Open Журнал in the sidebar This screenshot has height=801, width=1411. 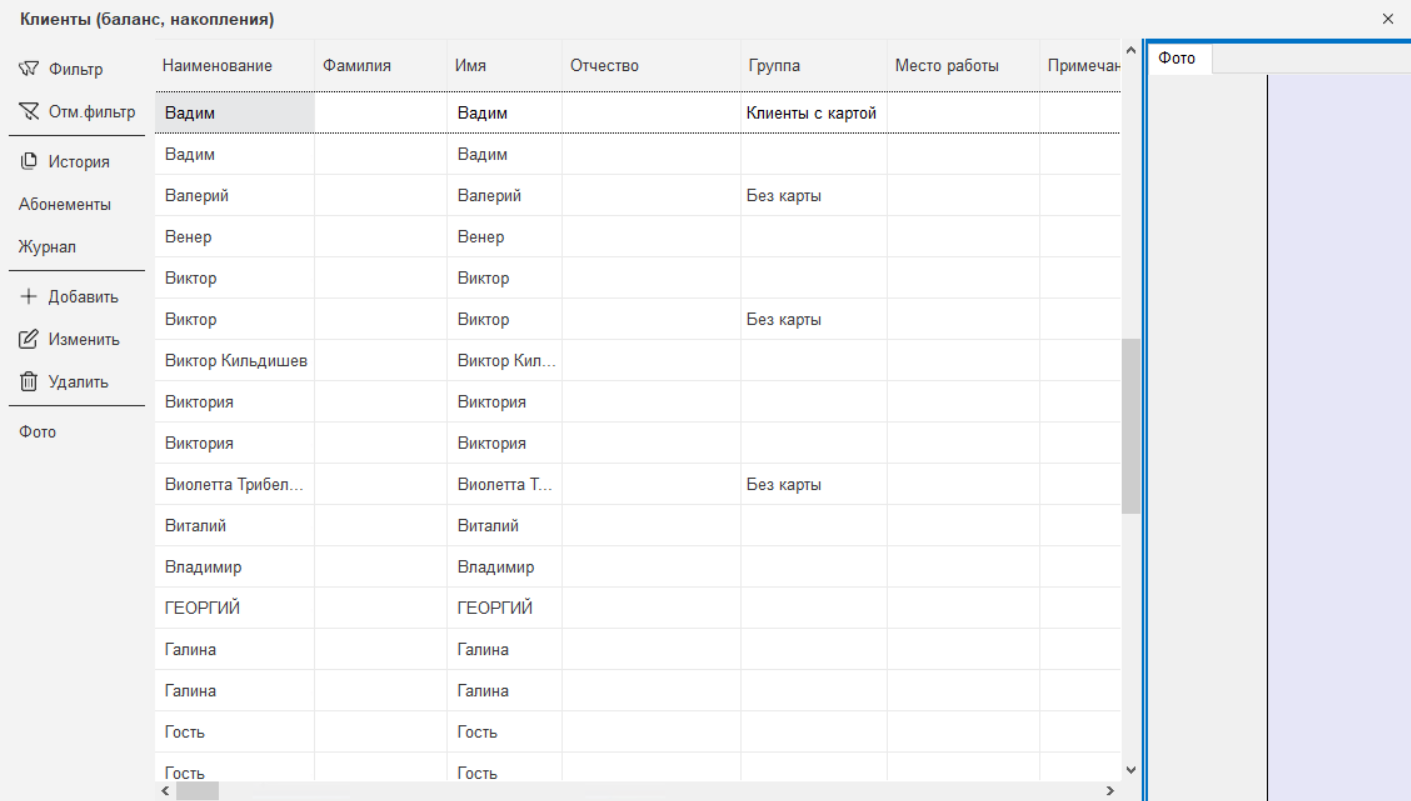[47, 247]
